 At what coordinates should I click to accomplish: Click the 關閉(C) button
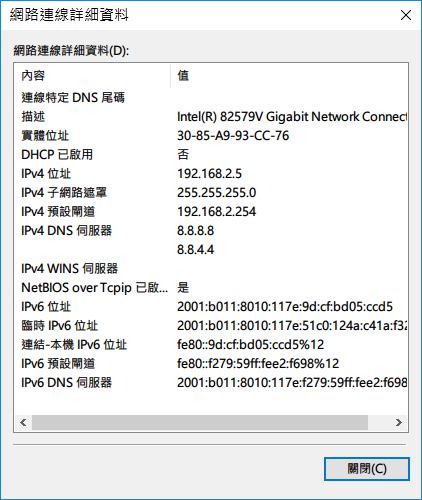click(x=367, y=469)
